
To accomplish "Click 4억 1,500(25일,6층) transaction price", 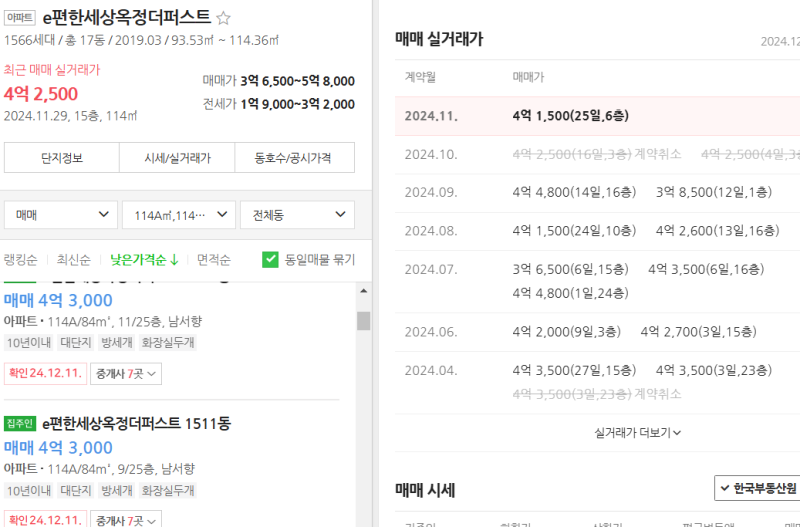I will 570,116.
